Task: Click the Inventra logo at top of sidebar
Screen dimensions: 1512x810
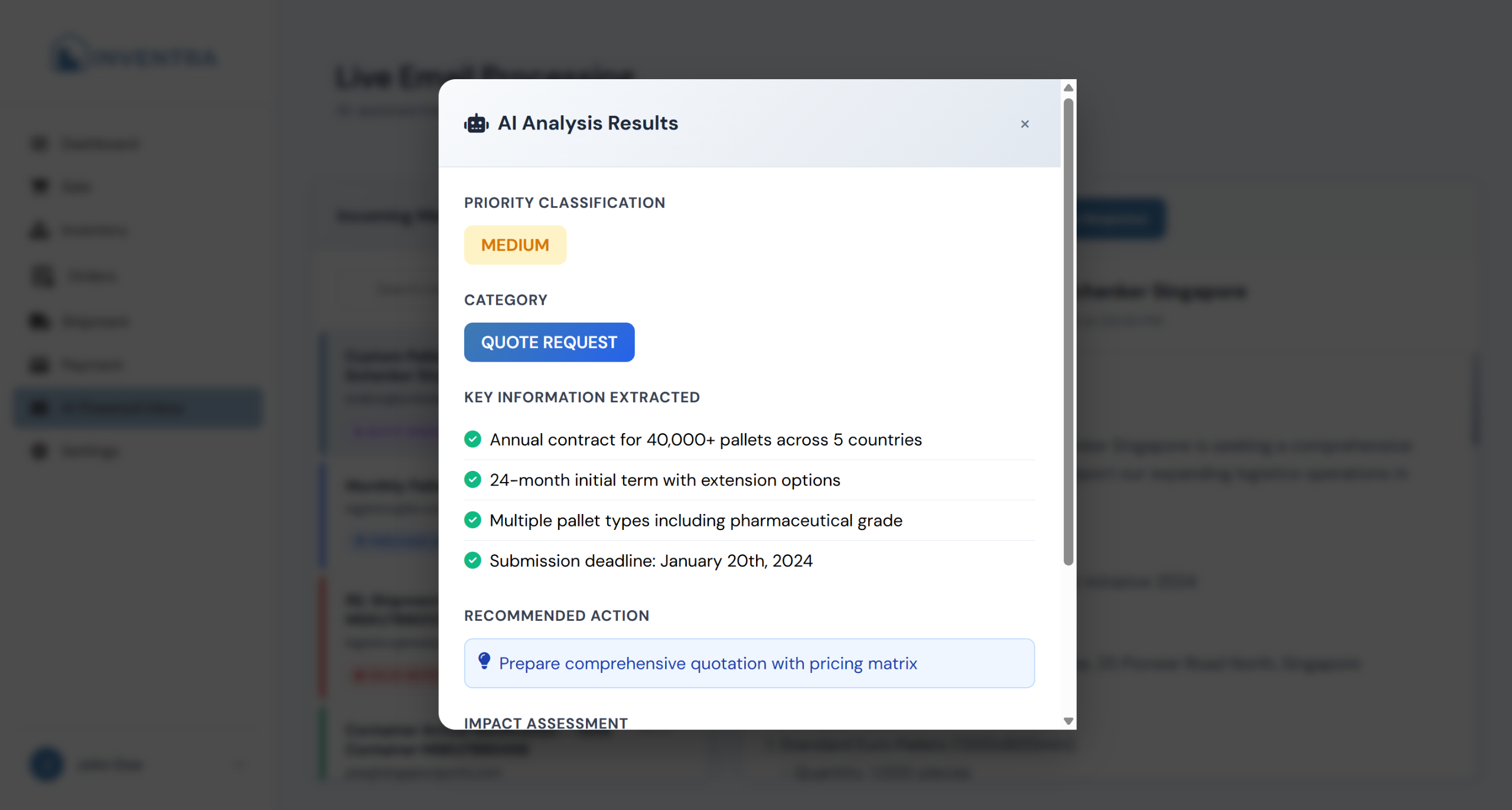Action: click(134, 54)
